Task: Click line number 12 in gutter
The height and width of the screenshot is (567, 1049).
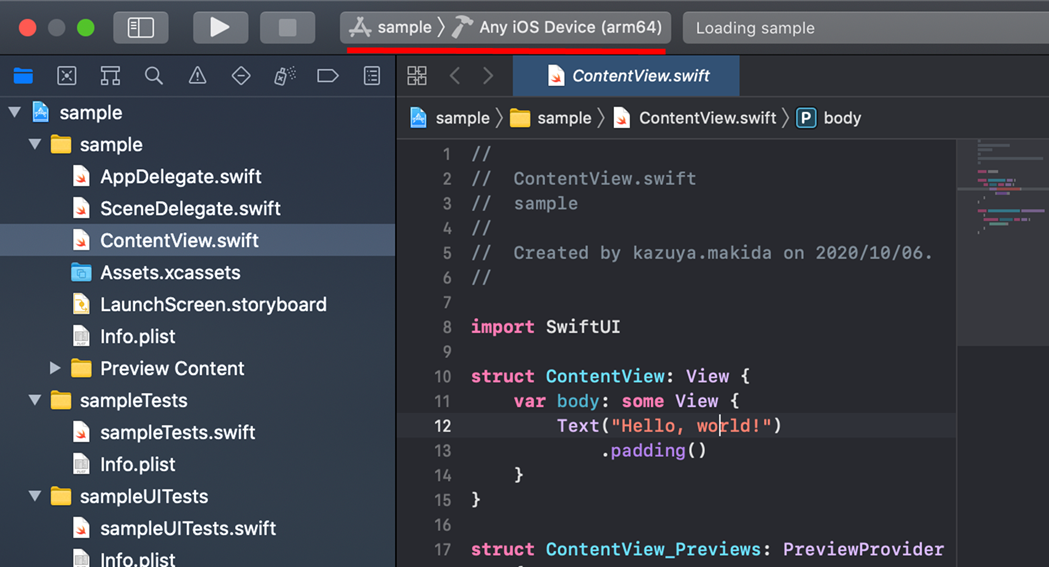Action: pyautogui.click(x=442, y=426)
